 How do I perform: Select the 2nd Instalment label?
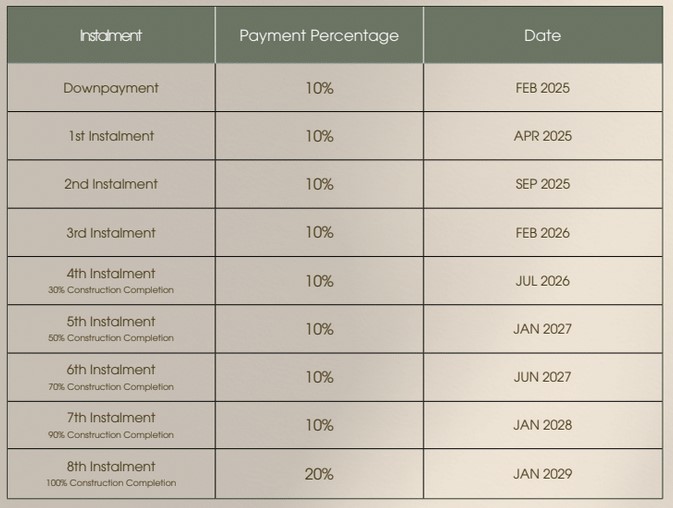coord(111,184)
